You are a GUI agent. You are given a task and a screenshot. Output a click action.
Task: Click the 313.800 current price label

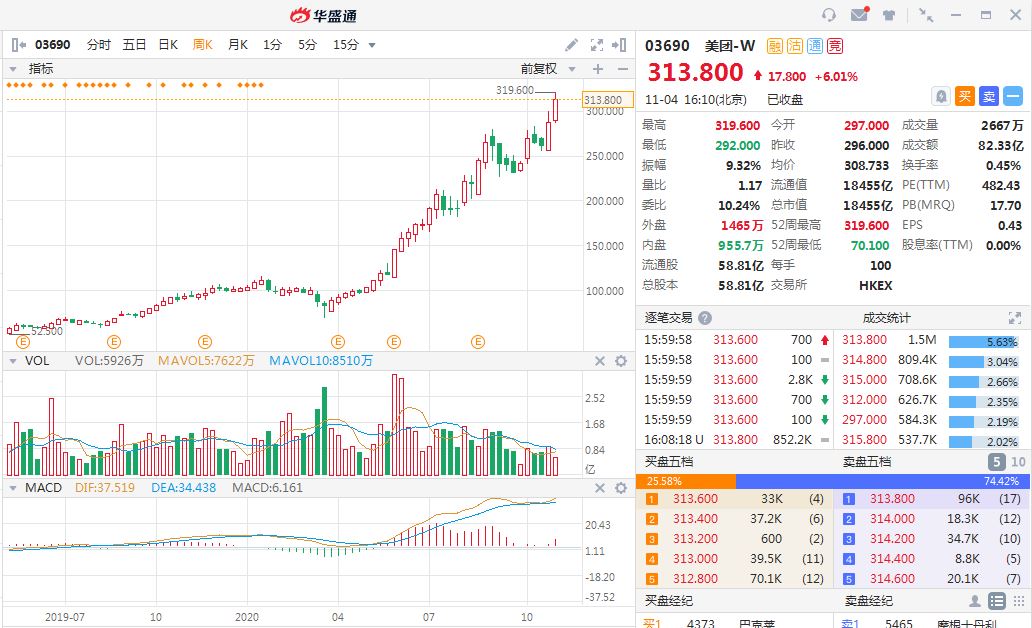(608, 100)
